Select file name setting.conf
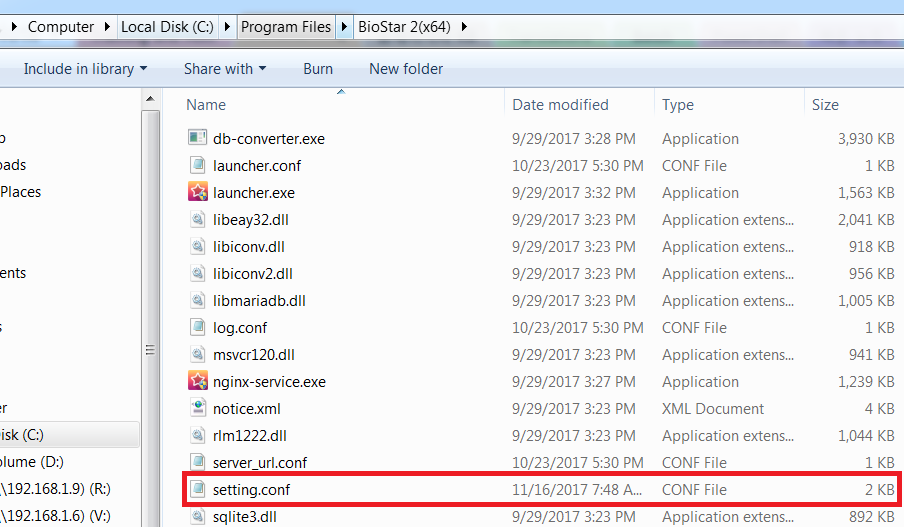 (x=251, y=490)
